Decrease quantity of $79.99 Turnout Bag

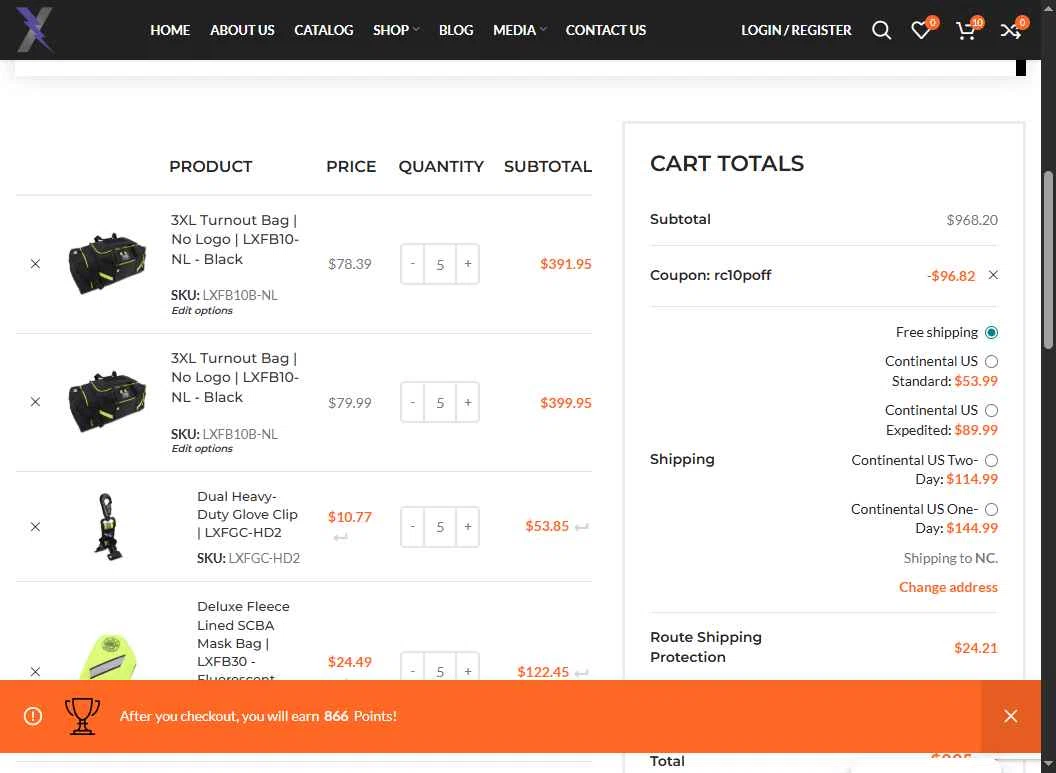(412, 402)
